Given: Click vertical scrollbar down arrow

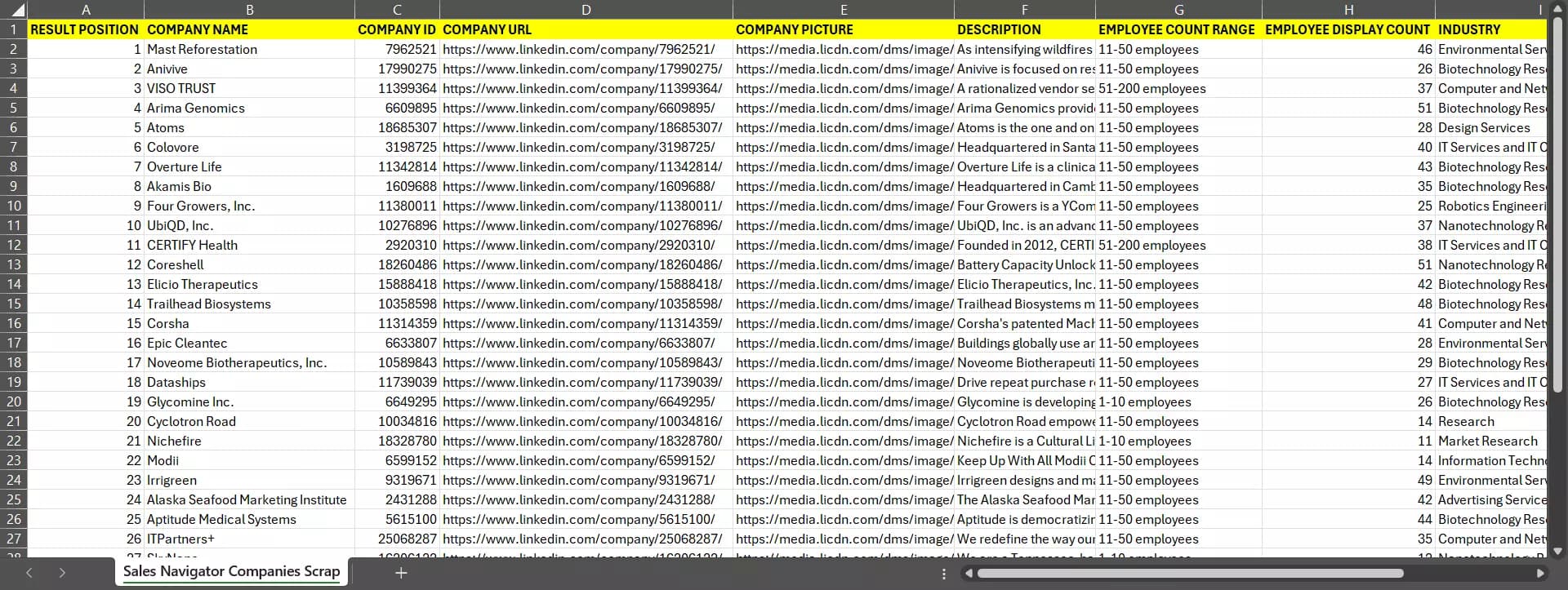Looking at the screenshot, I should [1557, 551].
